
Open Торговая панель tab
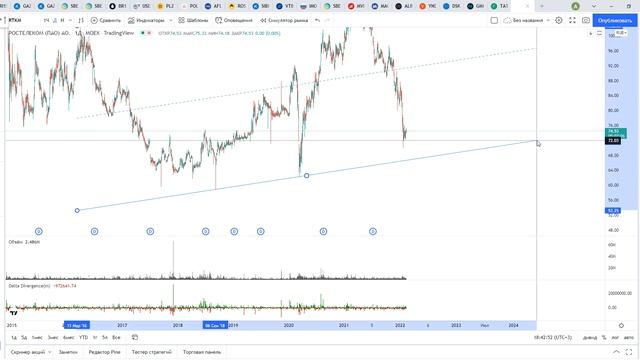point(202,352)
